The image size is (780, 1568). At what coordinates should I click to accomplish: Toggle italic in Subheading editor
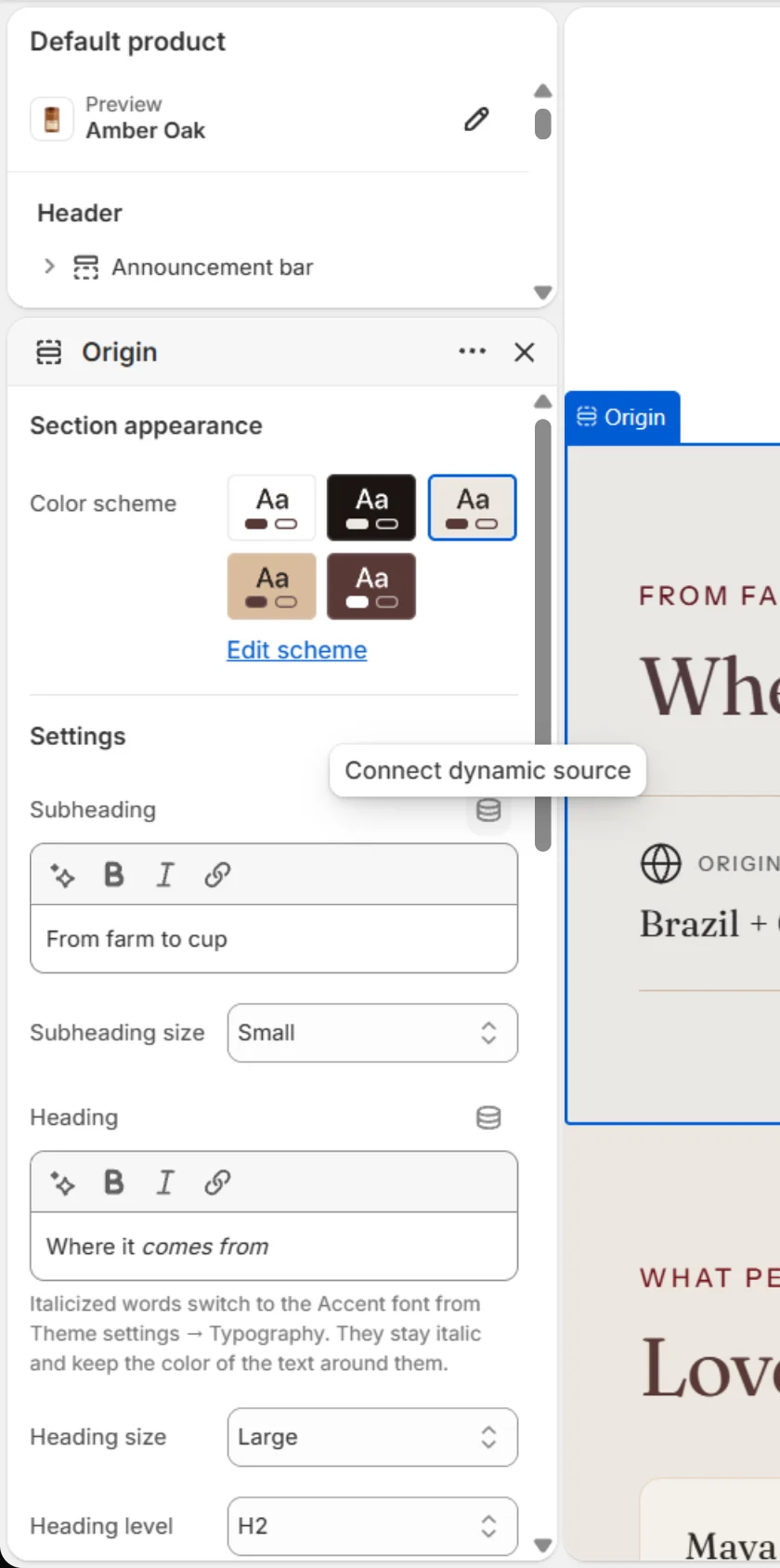[x=165, y=875]
